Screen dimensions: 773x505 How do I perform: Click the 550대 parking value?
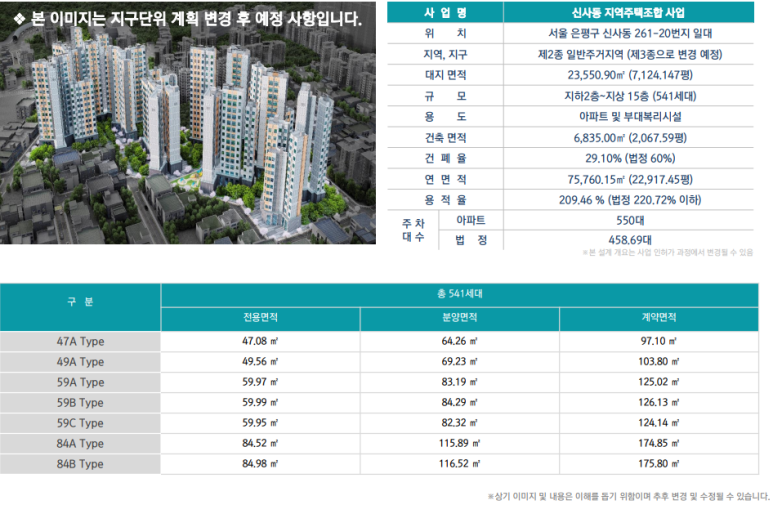[630, 220]
